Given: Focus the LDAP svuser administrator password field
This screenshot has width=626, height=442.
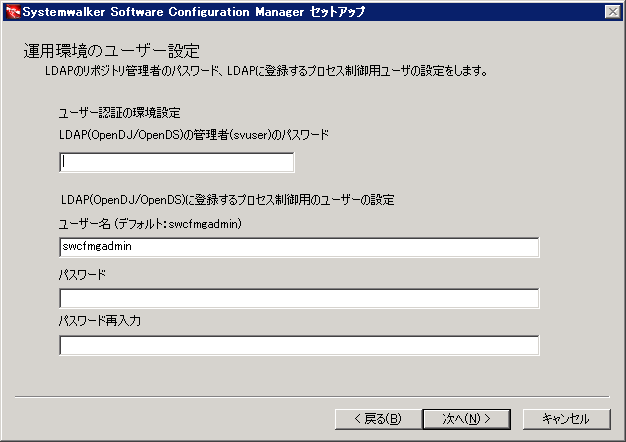Looking at the screenshot, I should tap(177, 162).
